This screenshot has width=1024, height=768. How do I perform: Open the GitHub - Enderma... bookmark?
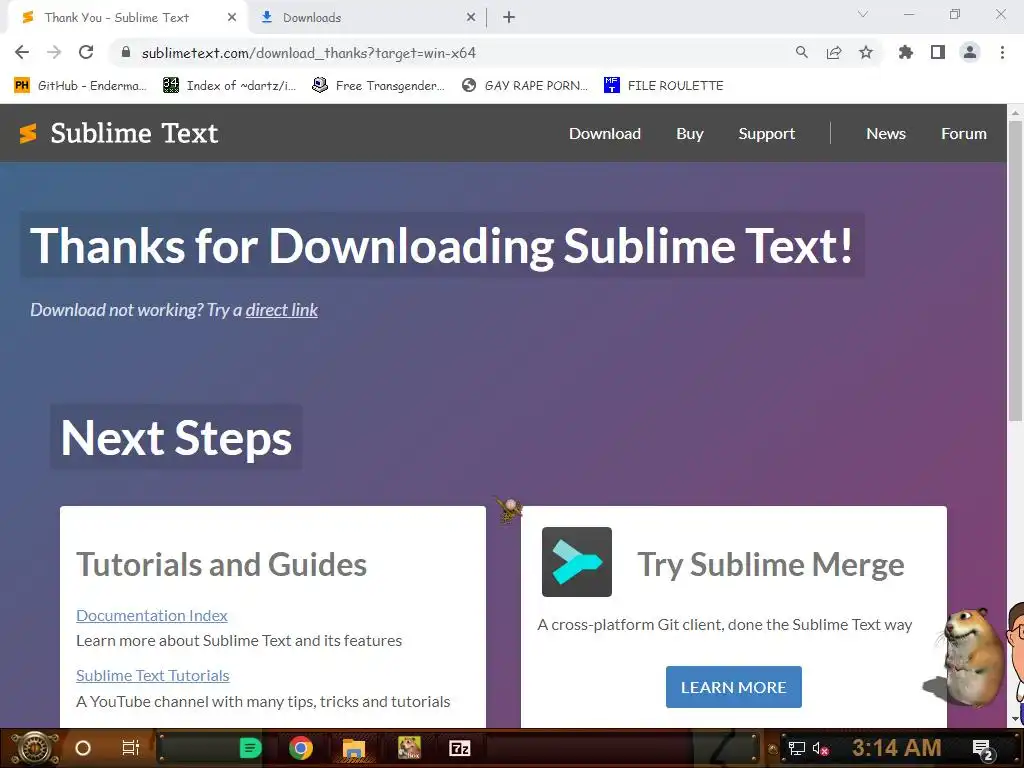80,86
